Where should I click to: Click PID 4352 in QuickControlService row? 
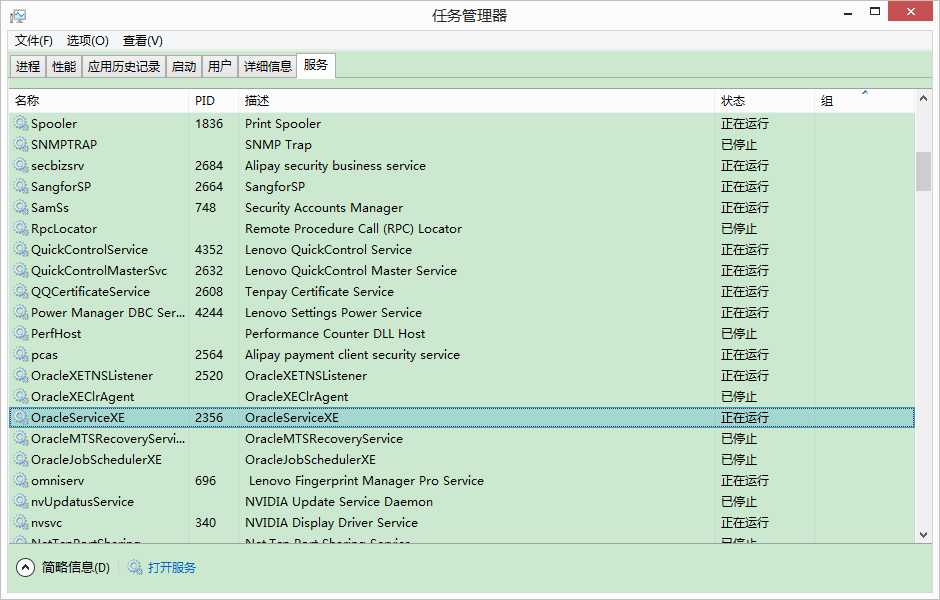click(209, 249)
